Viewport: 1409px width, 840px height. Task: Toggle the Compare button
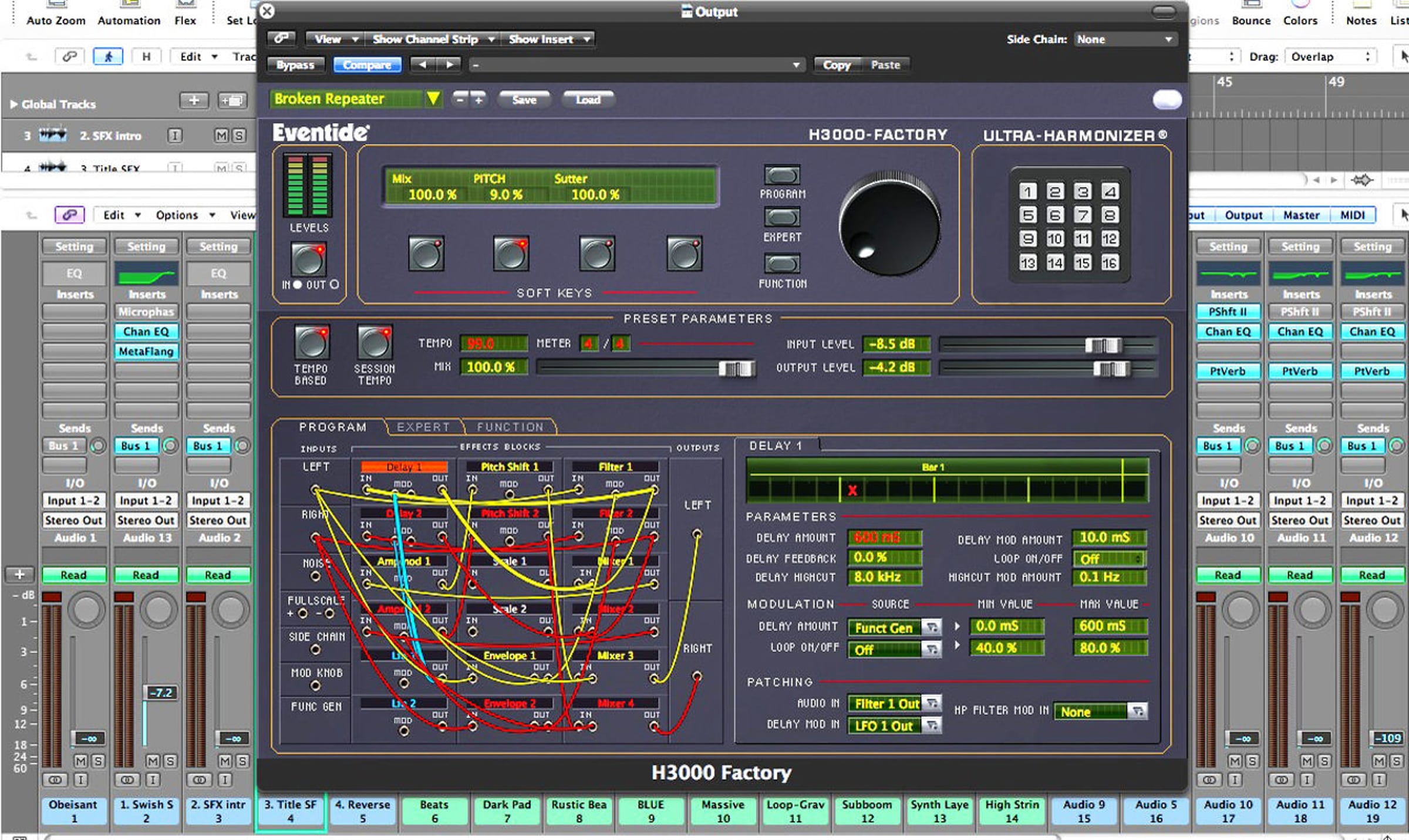[368, 65]
